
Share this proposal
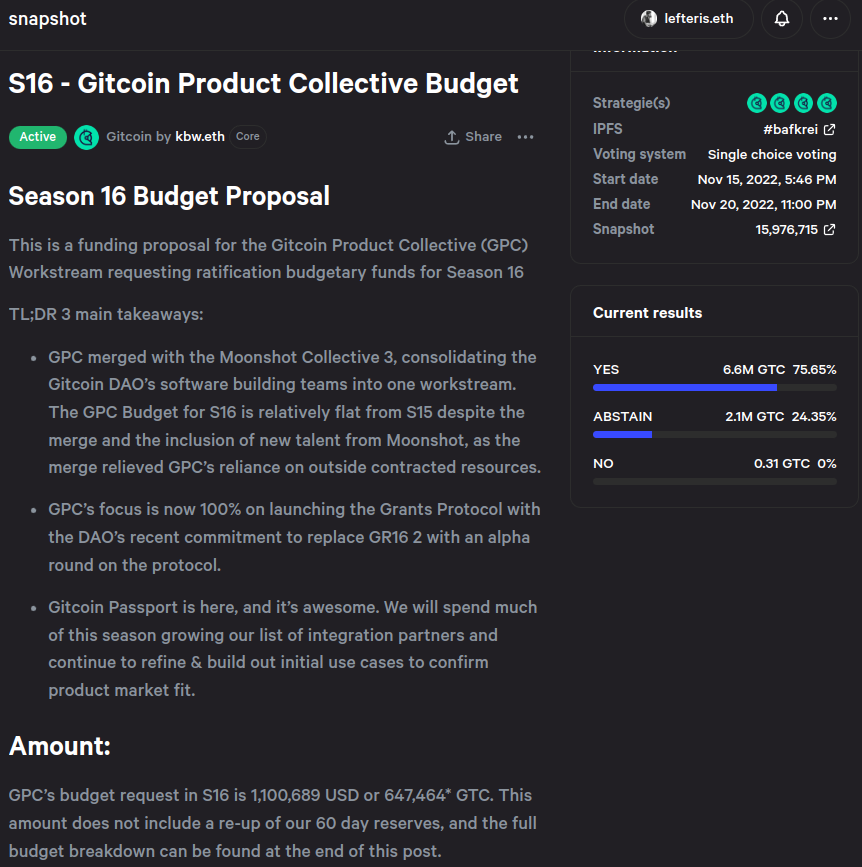tap(473, 137)
